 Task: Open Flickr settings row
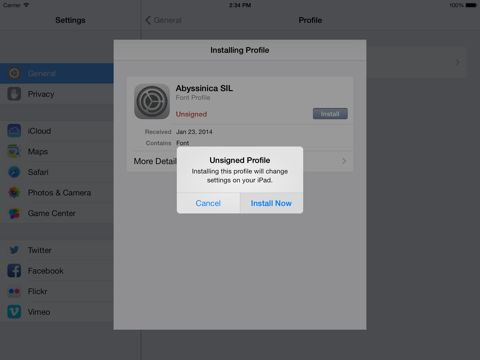57,291
